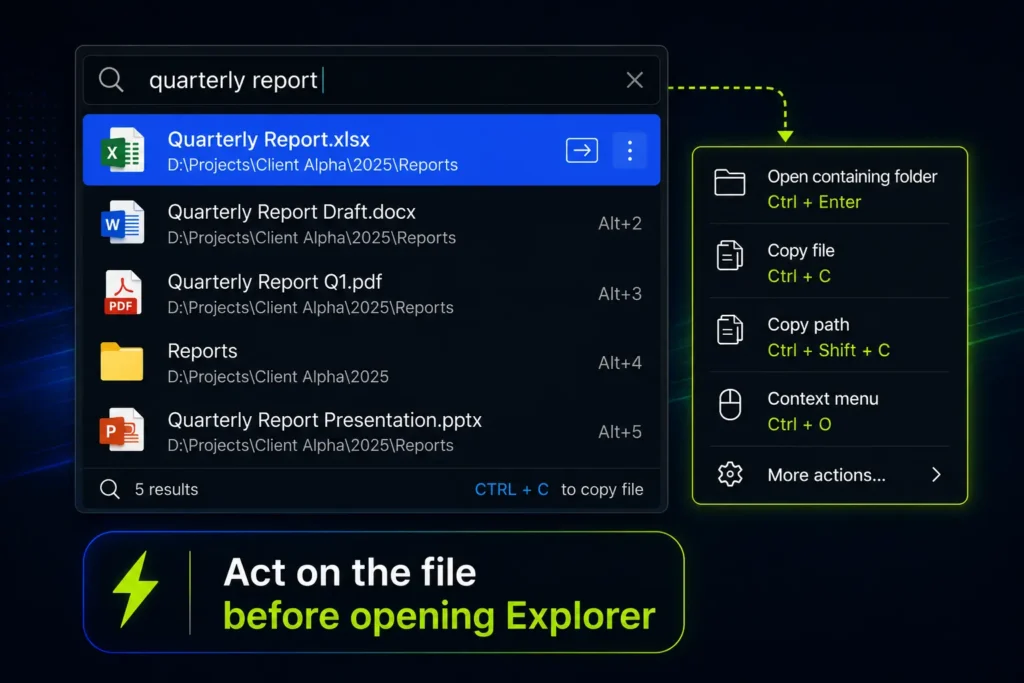This screenshot has width=1024, height=683.
Task: Choose 'Open containing folder' action
Action: tap(829, 189)
